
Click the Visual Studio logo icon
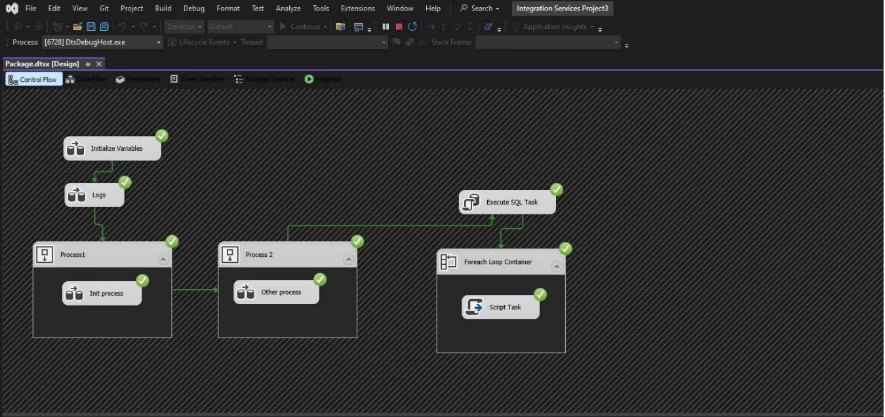[11, 8]
